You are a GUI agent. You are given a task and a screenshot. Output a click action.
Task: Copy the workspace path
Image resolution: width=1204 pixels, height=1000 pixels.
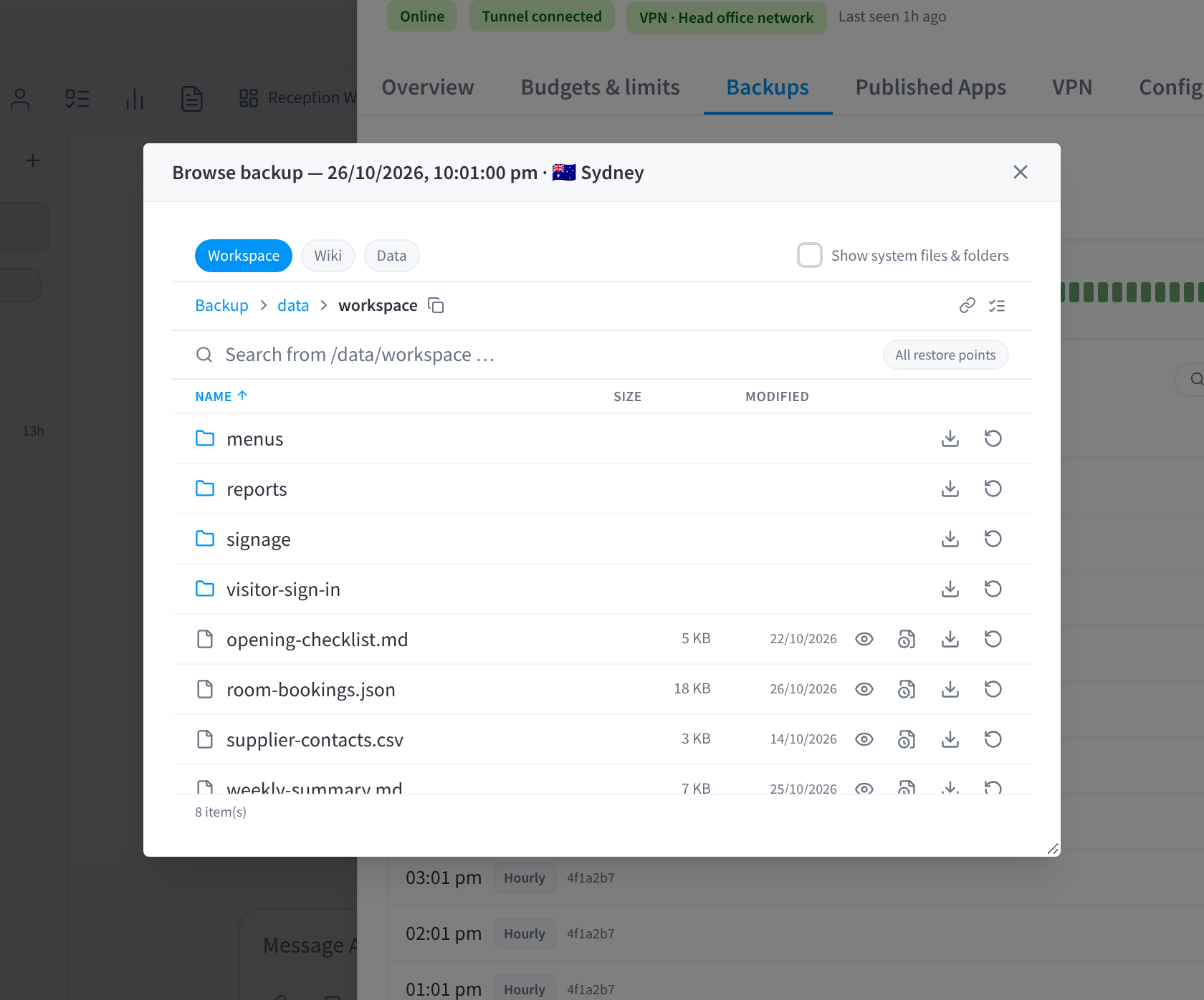pos(436,305)
